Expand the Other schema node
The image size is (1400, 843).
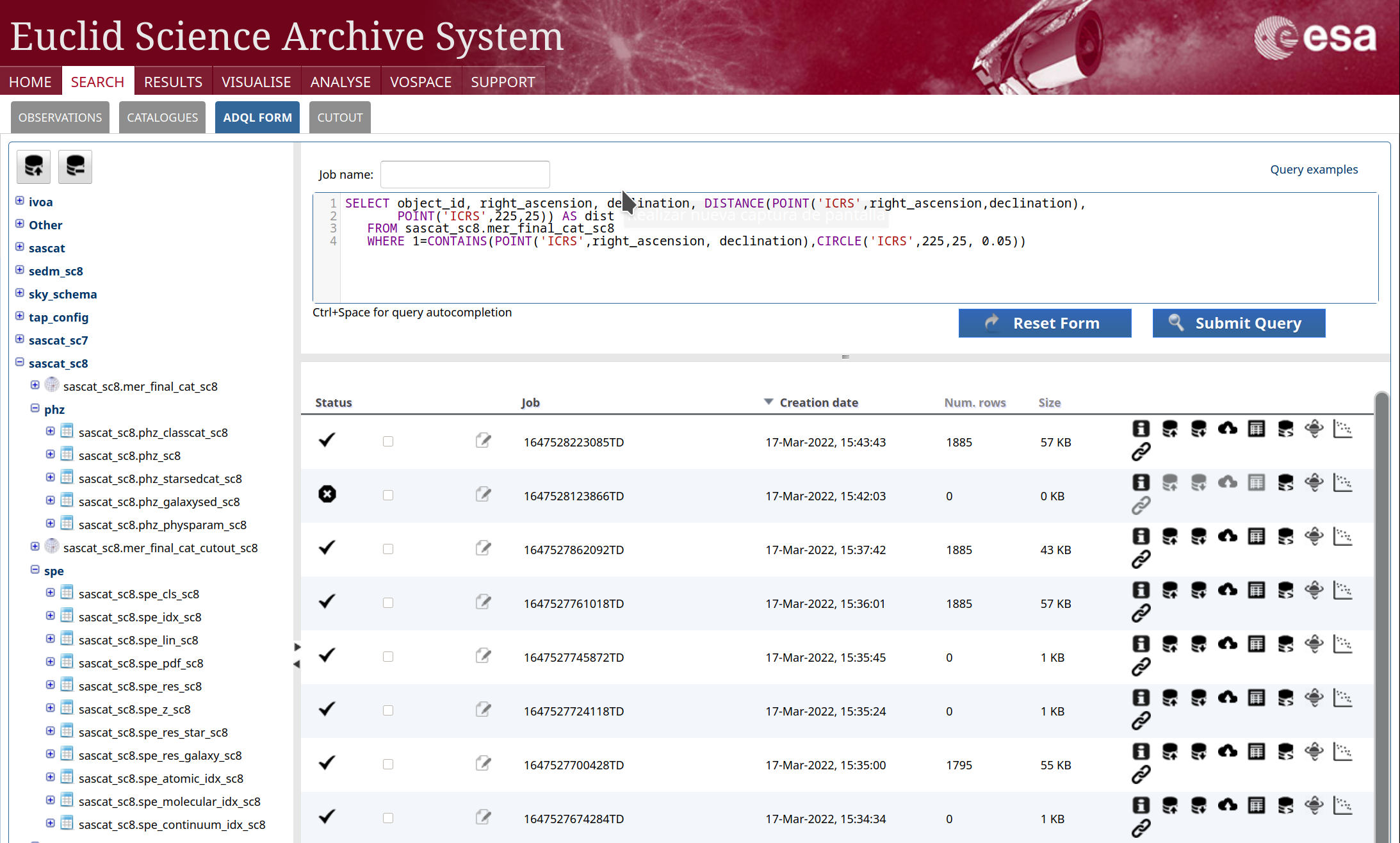(x=20, y=224)
